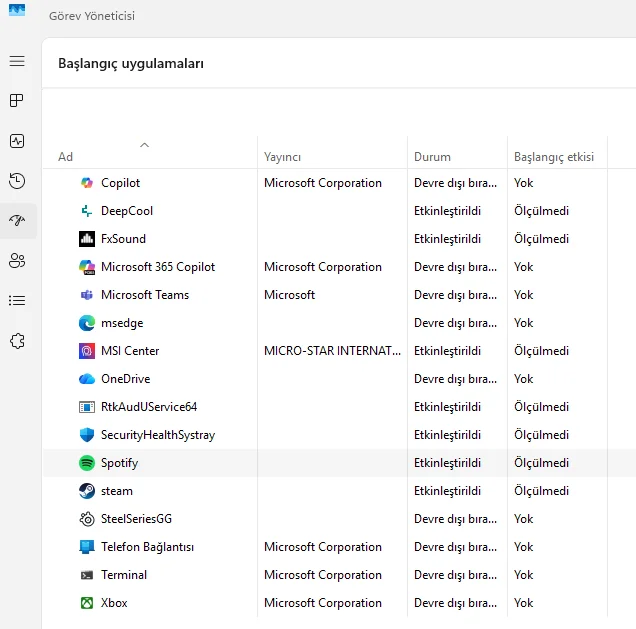Sort by the Ad column header
The image size is (636, 629).
click(x=66, y=157)
